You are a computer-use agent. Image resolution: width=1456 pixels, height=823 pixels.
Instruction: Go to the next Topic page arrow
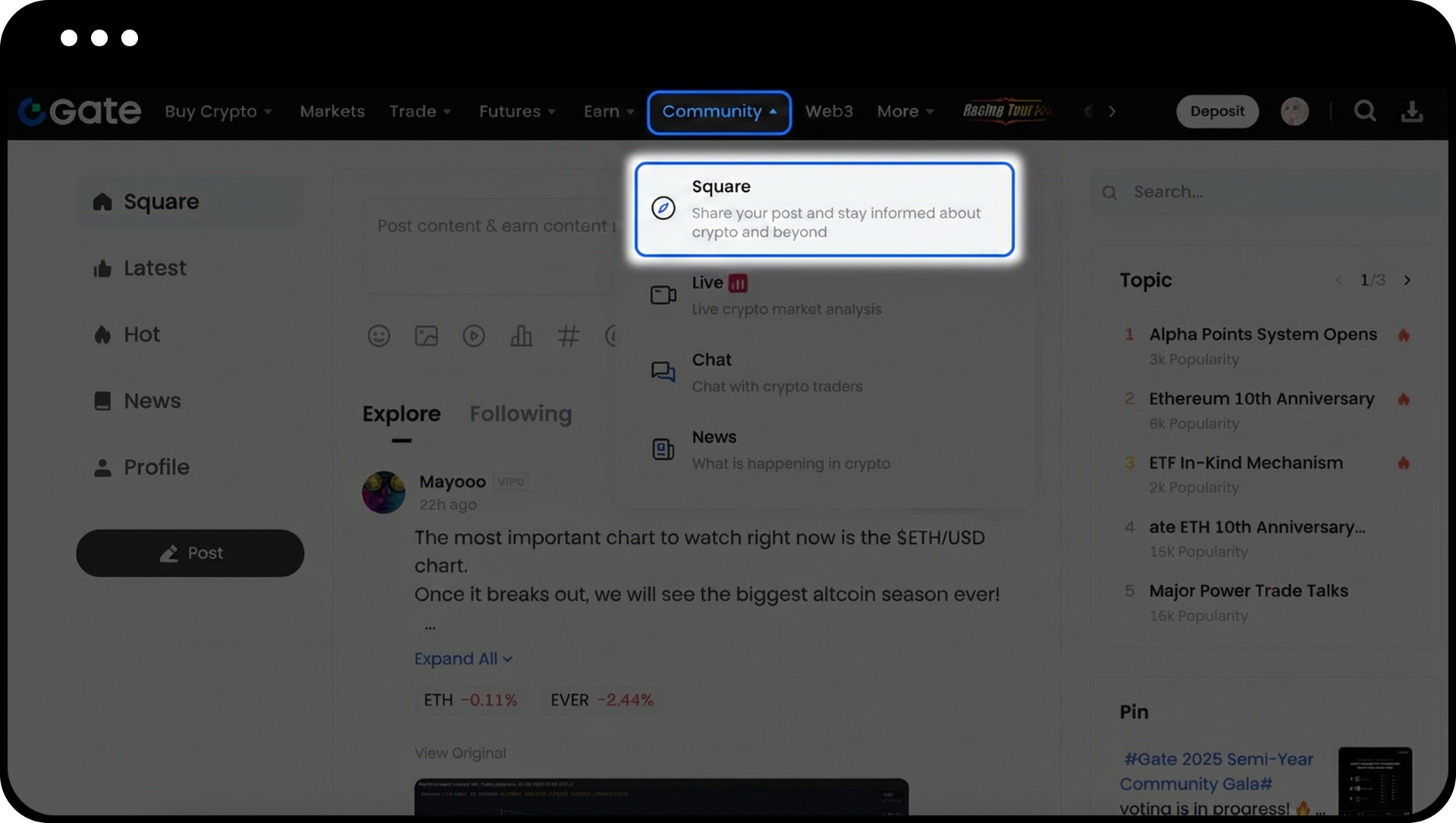(1407, 281)
